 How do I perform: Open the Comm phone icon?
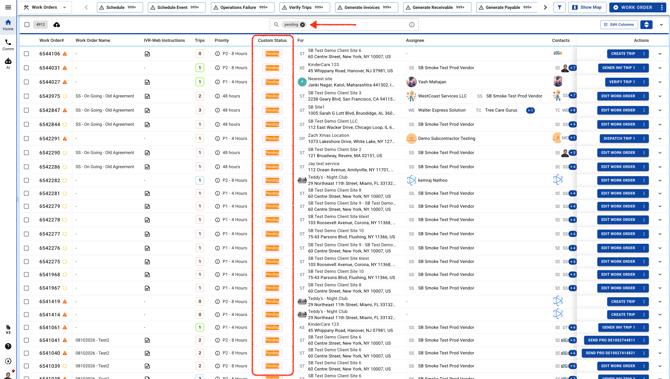[8, 44]
